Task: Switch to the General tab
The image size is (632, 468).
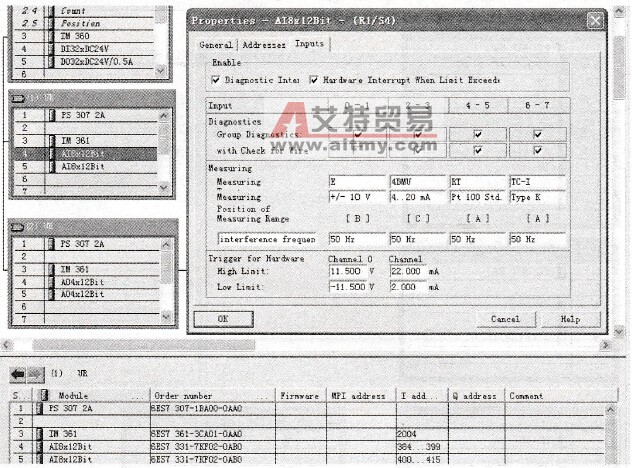Action: point(215,45)
